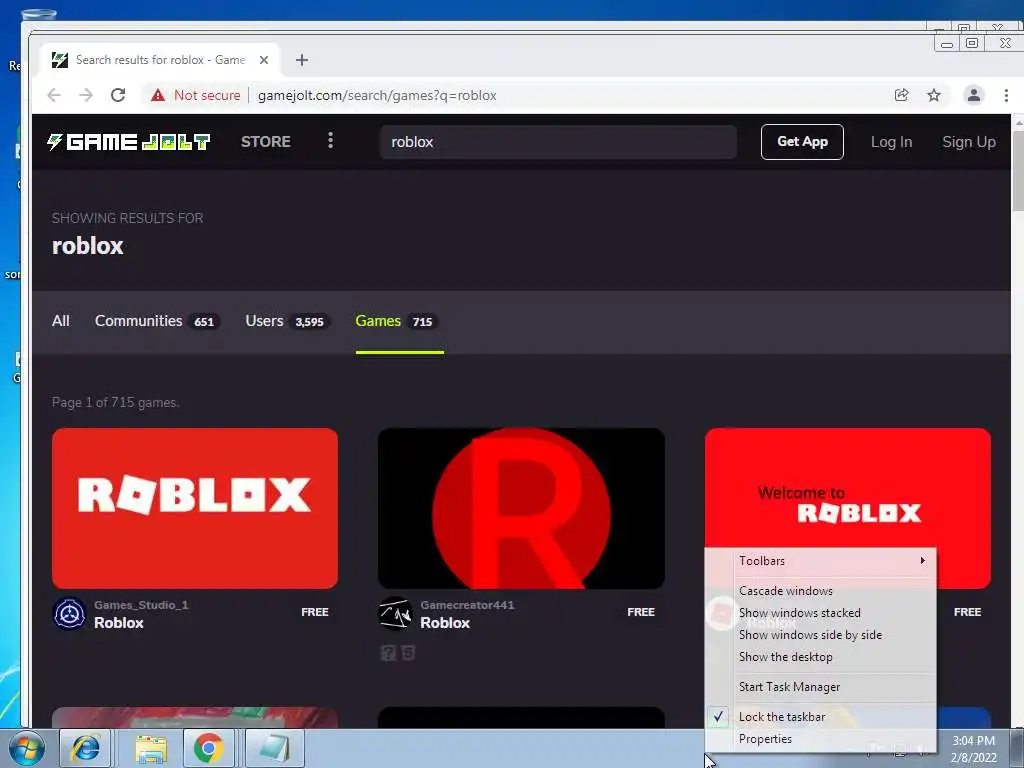Open the white ROBLOX logo game thumbnail
Screen dimensions: 1024x768
[x=195, y=508]
